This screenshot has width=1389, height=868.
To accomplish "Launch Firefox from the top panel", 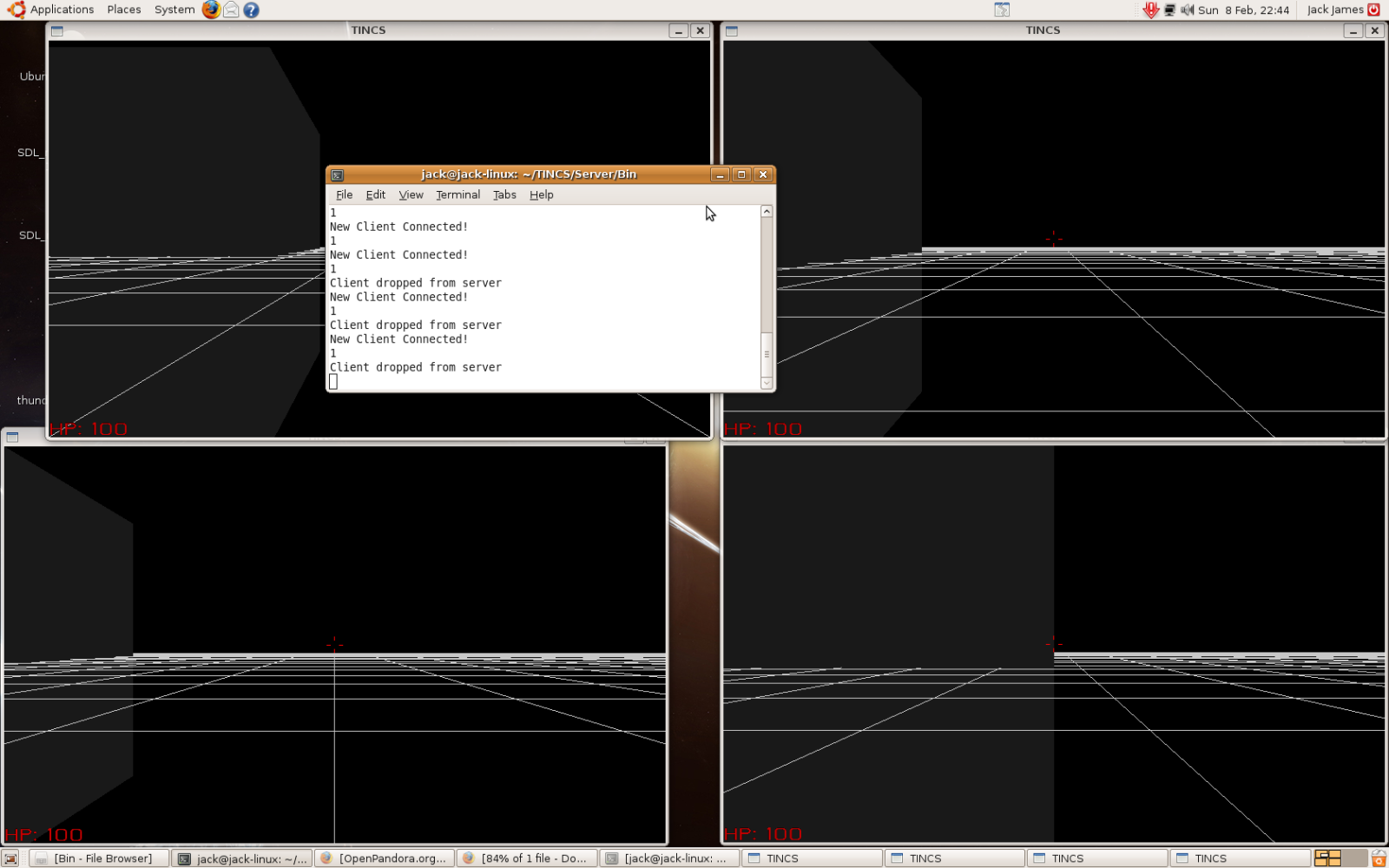I will point(211,10).
